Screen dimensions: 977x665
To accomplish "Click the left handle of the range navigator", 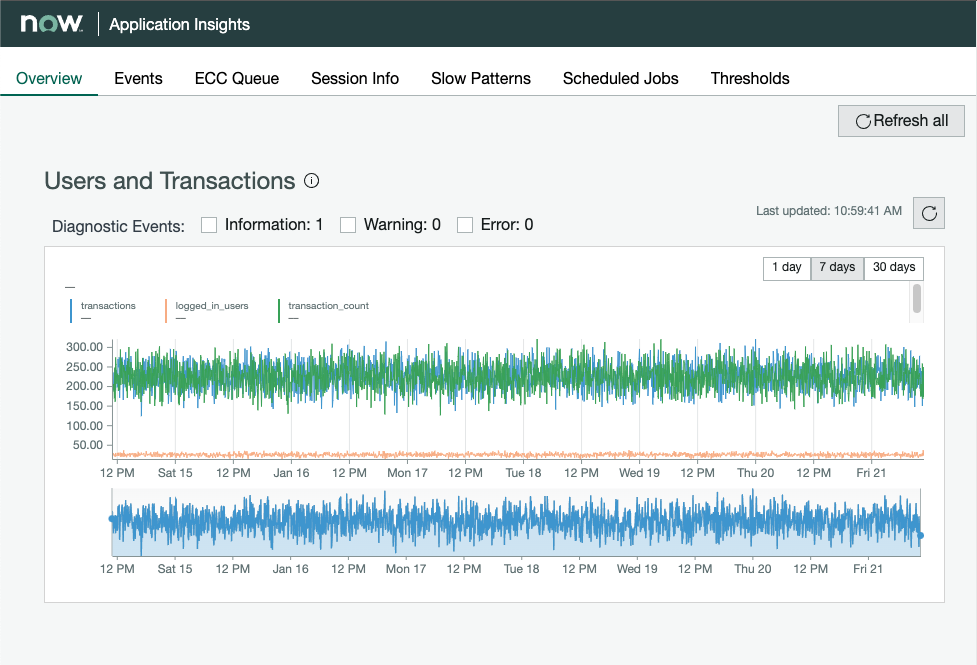I will 112,519.
